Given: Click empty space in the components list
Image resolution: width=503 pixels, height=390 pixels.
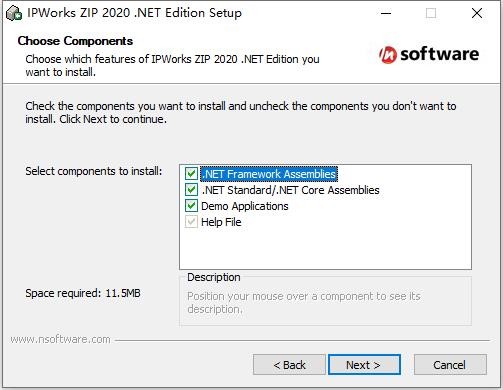Looking at the screenshot, I should tap(325, 248).
